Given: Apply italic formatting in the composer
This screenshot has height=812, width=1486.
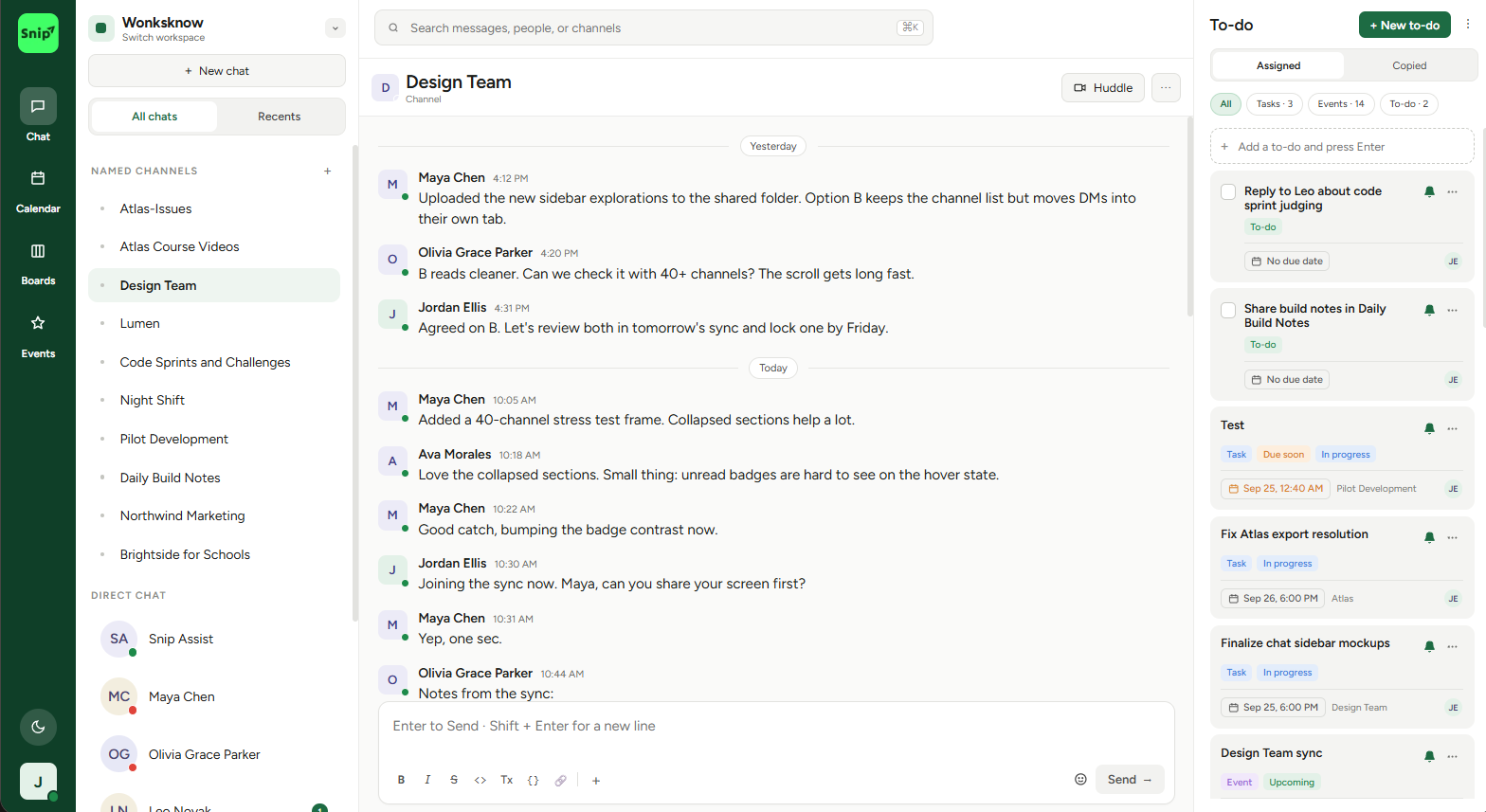Looking at the screenshot, I should click(427, 780).
